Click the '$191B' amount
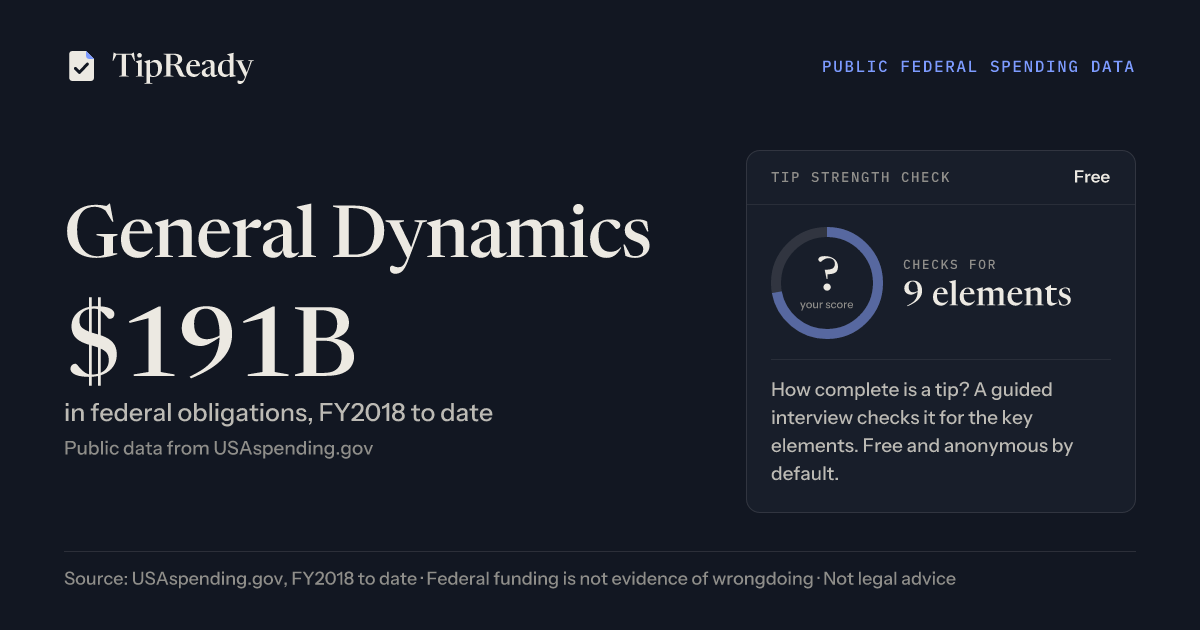This screenshot has width=1200, height=630. pos(210,342)
